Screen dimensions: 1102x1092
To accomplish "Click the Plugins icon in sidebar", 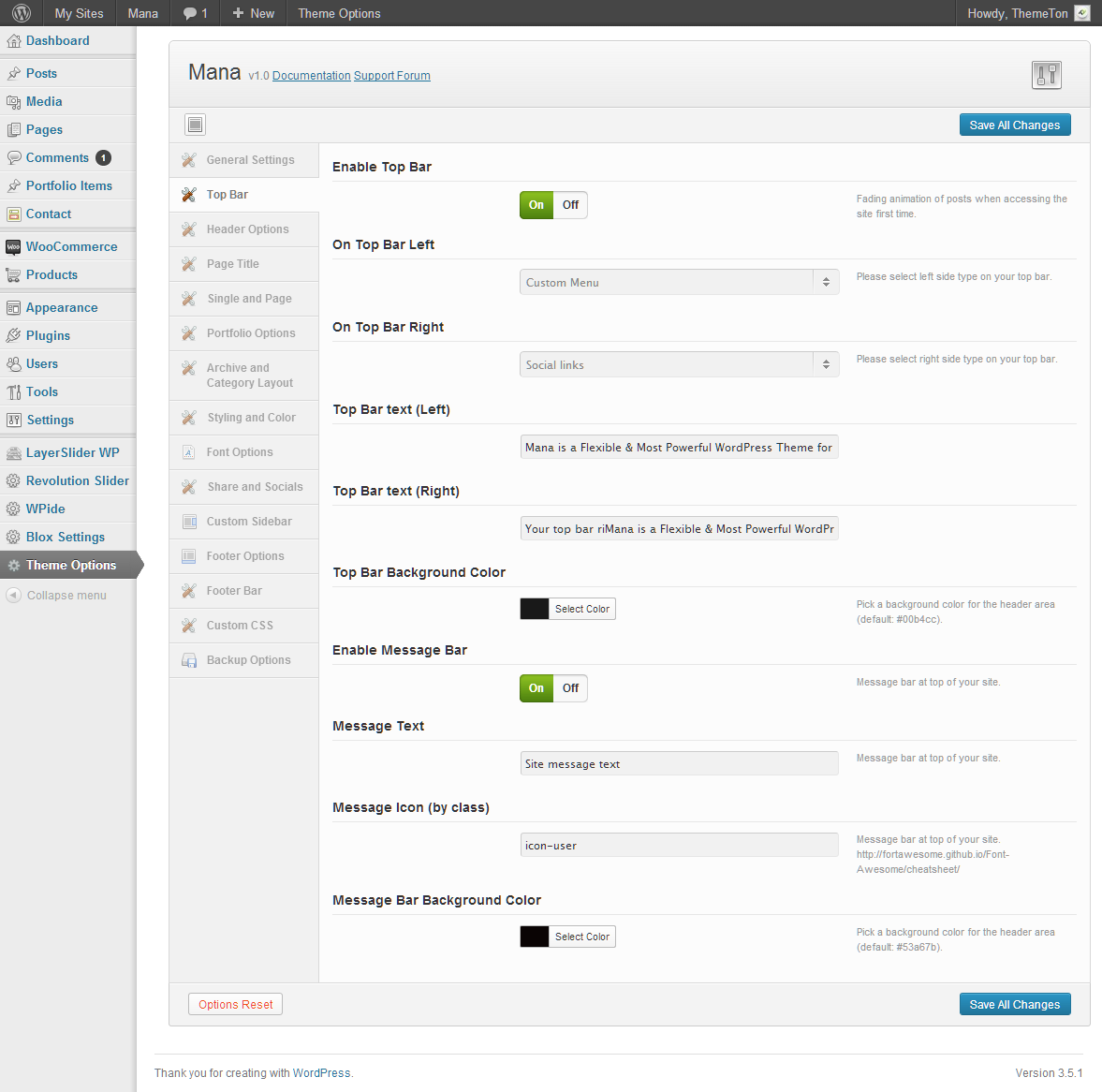I will point(13,336).
